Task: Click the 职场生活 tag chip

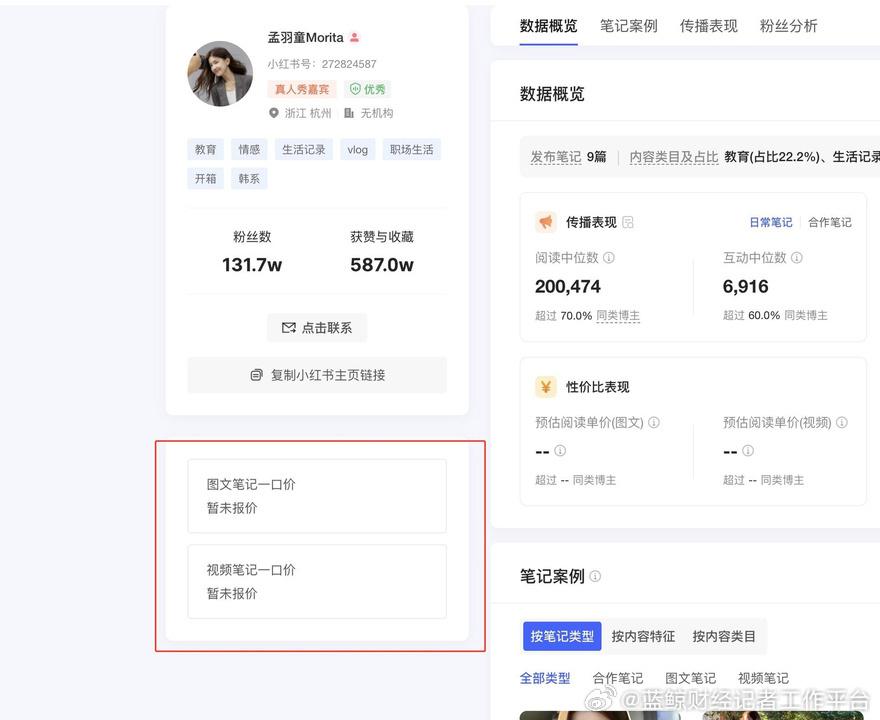Action: click(412, 150)
